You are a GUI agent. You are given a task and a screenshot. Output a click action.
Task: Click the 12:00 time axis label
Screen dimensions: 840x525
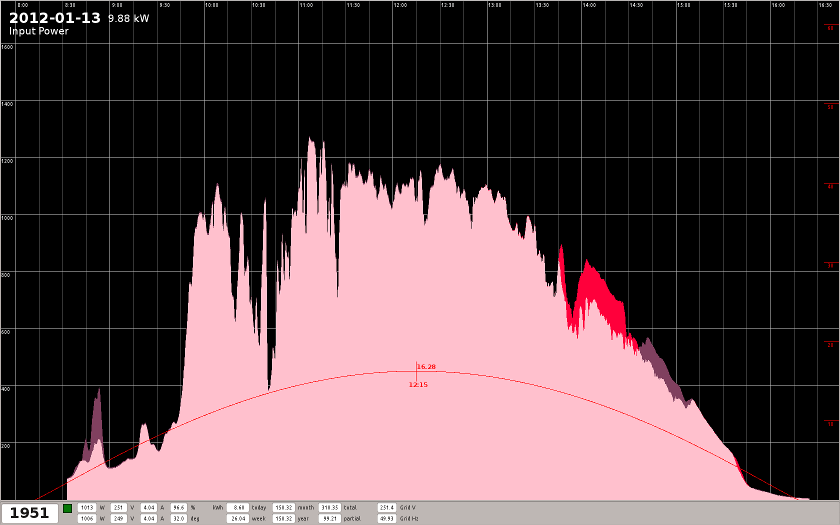400,5
